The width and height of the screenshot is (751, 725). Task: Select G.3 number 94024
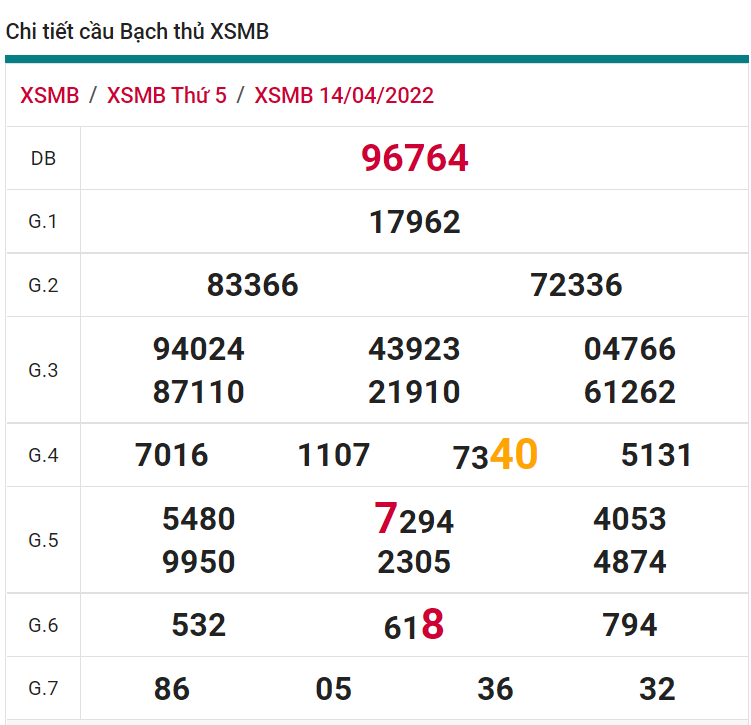198,349
